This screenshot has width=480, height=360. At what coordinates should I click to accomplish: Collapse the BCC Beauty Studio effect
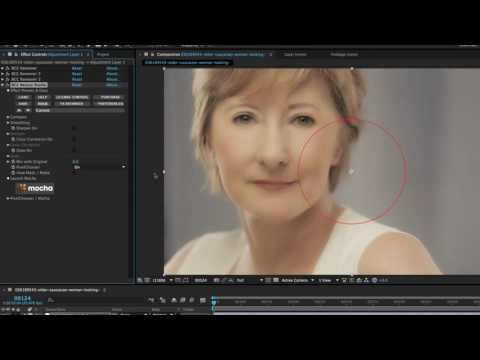[x=2, y=85]
